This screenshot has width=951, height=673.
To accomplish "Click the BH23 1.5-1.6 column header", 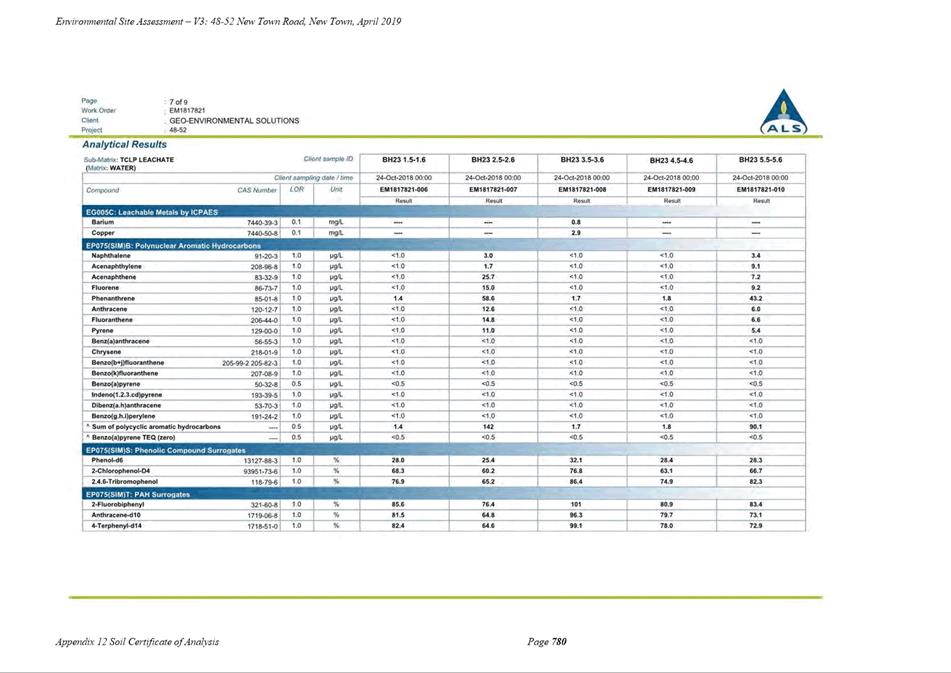I will (x=403, y=160).
